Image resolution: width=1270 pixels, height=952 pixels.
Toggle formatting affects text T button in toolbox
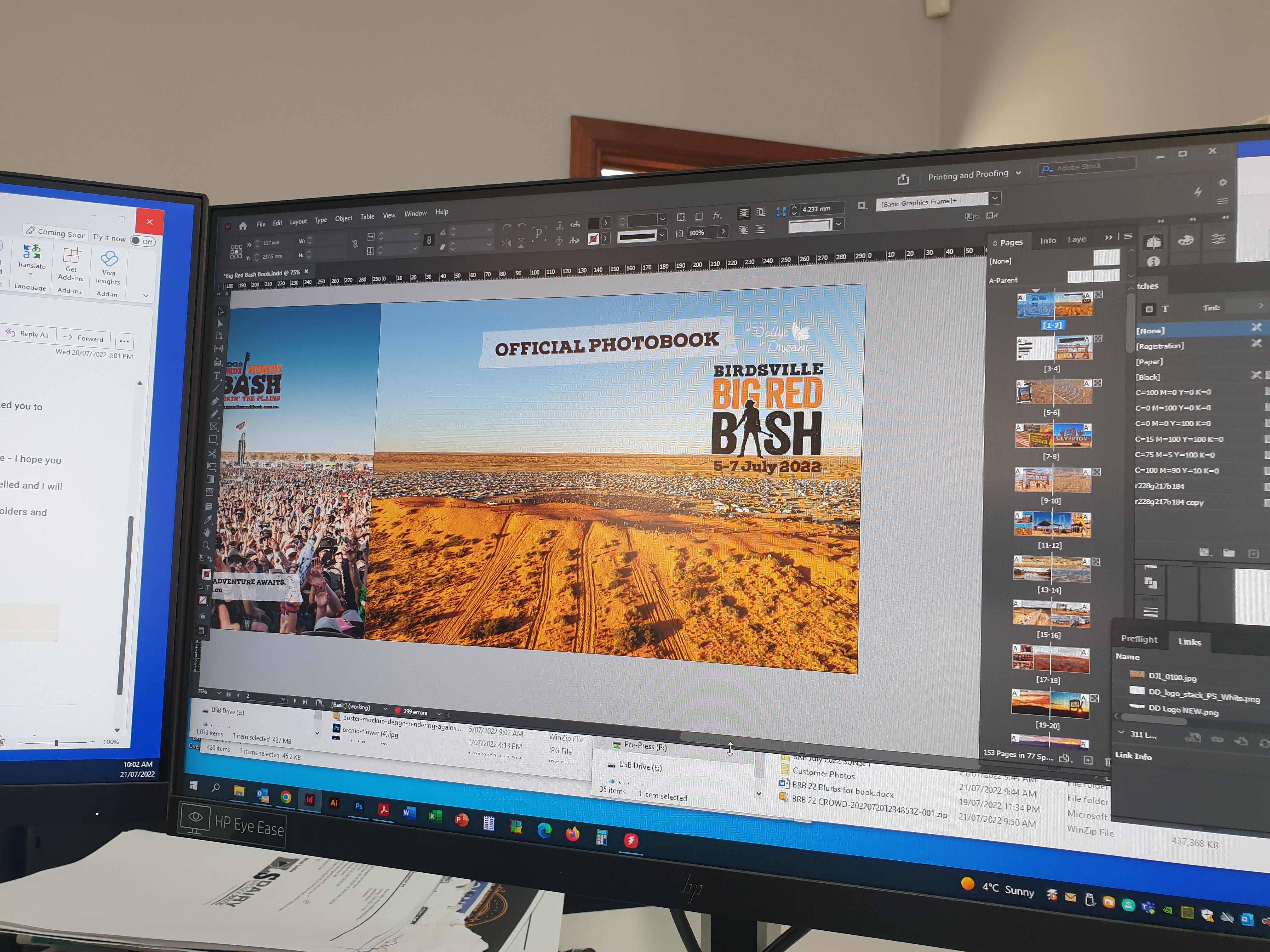pyautogui.click(x=208, y=587)
